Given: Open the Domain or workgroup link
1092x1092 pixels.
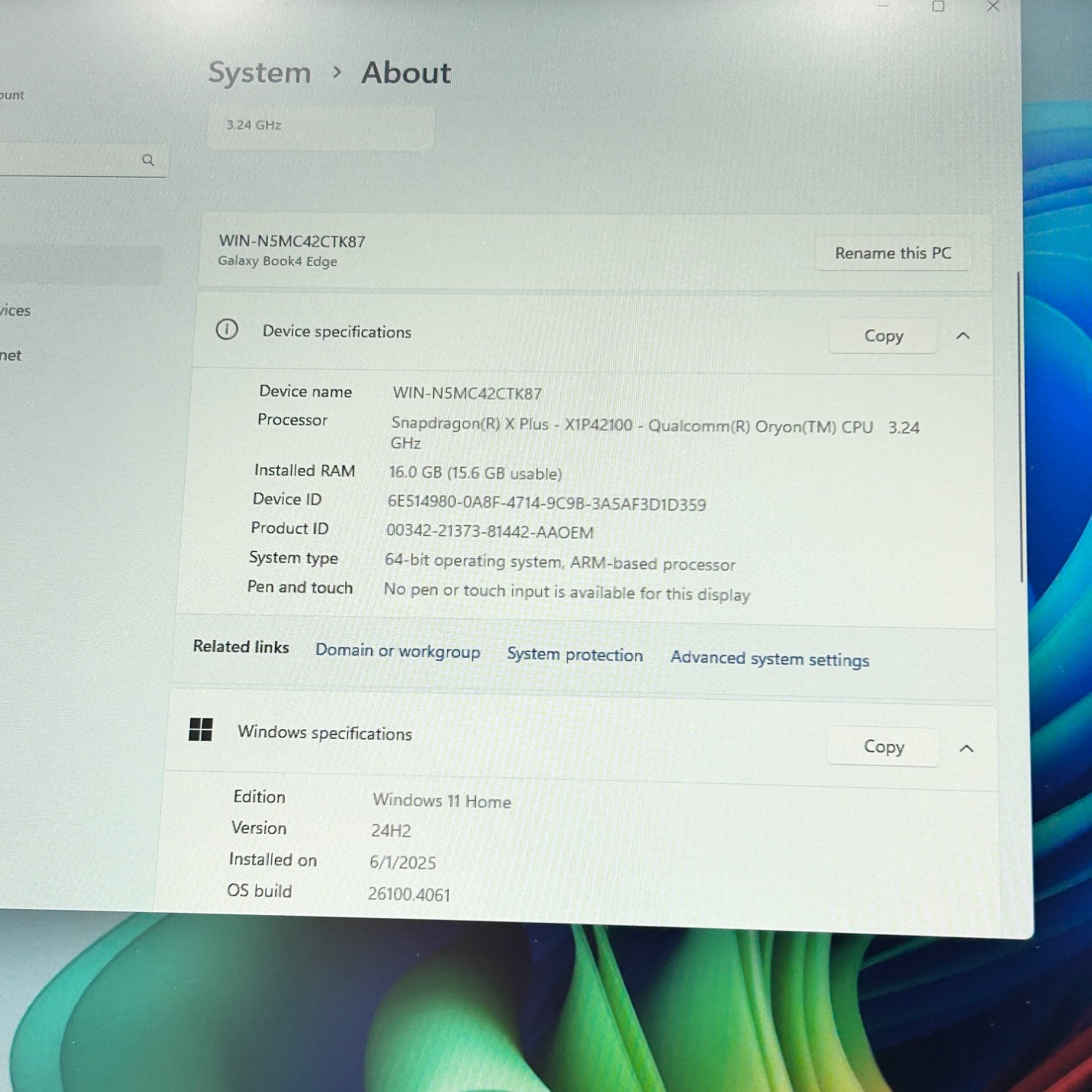Looking at the screenshot, I should [x=397, y=651].
